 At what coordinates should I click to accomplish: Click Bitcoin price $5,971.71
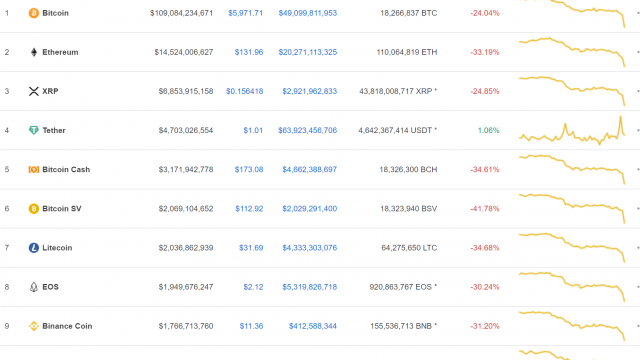click(x=245, y=13)
